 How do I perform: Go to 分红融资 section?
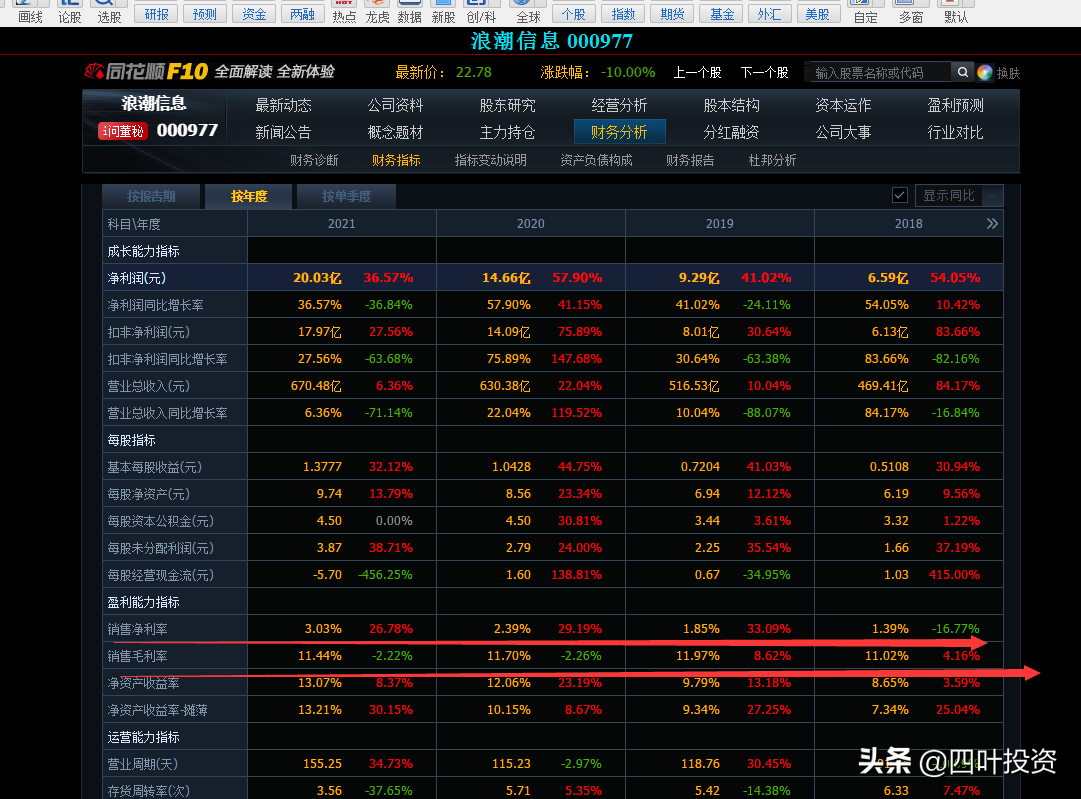pos(731,132)
